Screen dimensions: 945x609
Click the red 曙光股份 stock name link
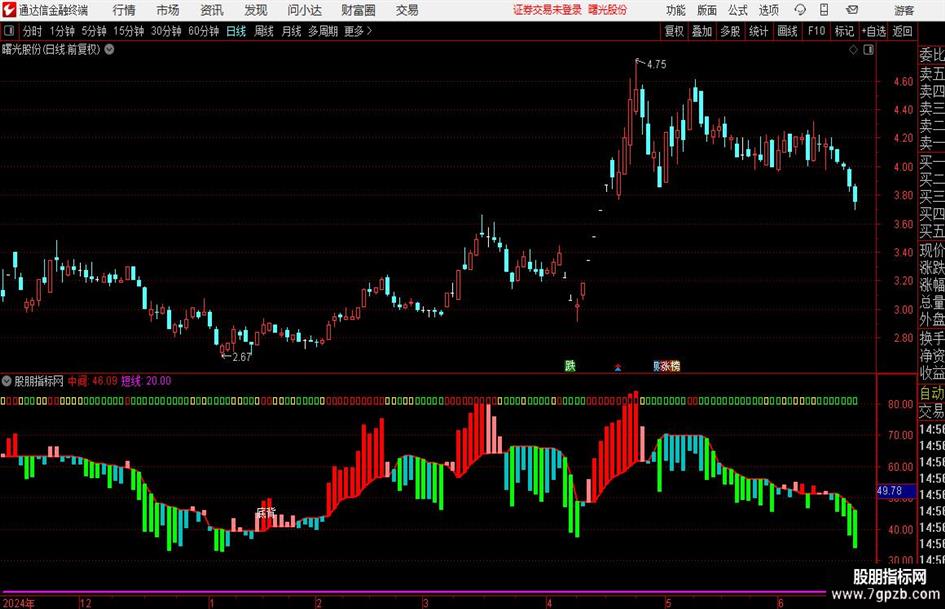coord(608,10)
